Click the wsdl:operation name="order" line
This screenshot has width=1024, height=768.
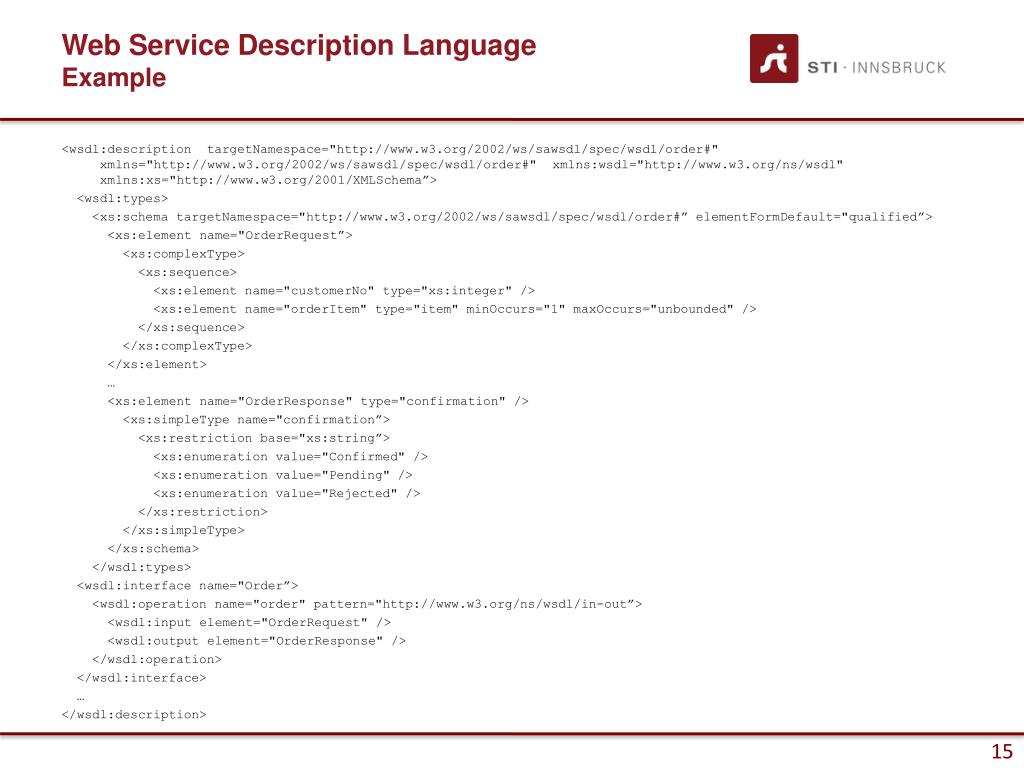pyautogui.click(x=367, y=604)
